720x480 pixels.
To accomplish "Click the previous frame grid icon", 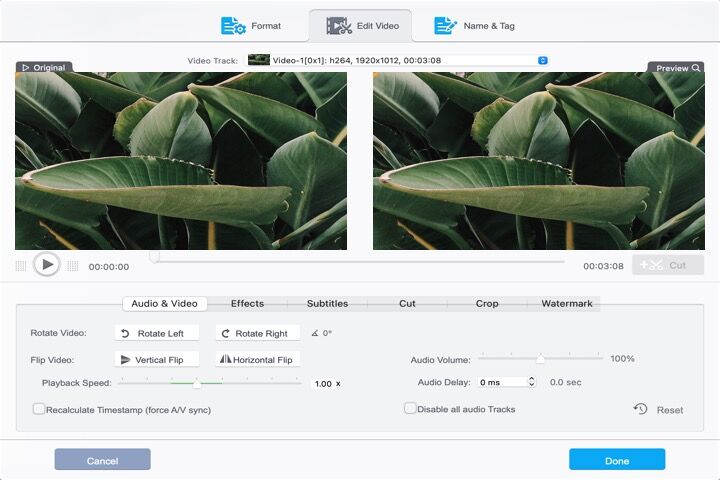I will tap(21, 266).
